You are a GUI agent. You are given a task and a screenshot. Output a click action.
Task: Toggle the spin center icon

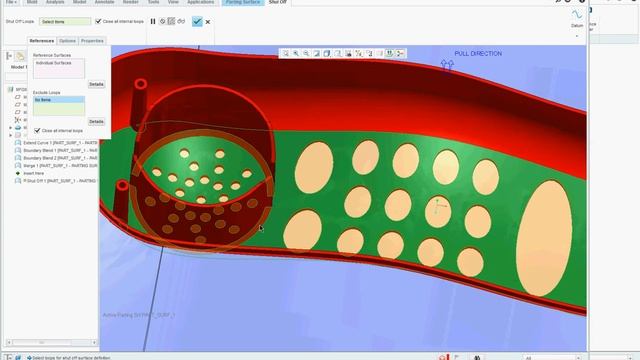380,53
